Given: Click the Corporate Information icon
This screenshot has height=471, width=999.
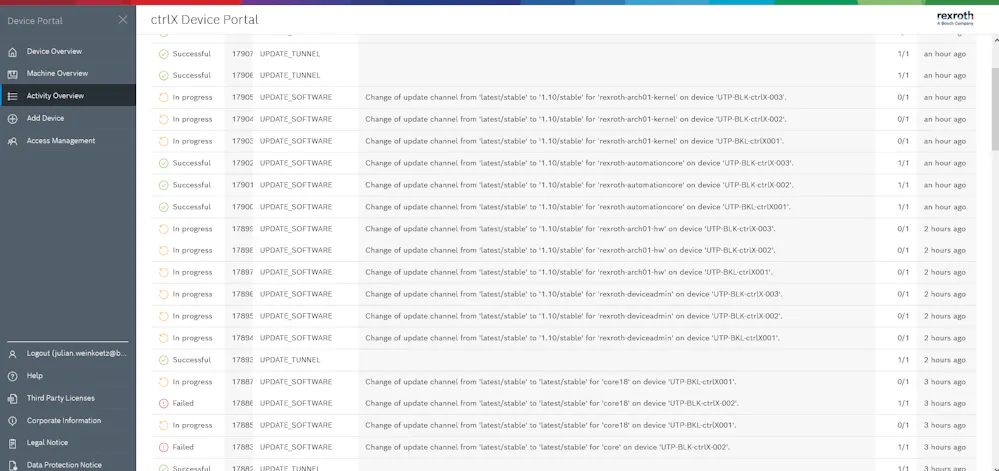Looking at the screenshot, I should [x=12, y=421].
